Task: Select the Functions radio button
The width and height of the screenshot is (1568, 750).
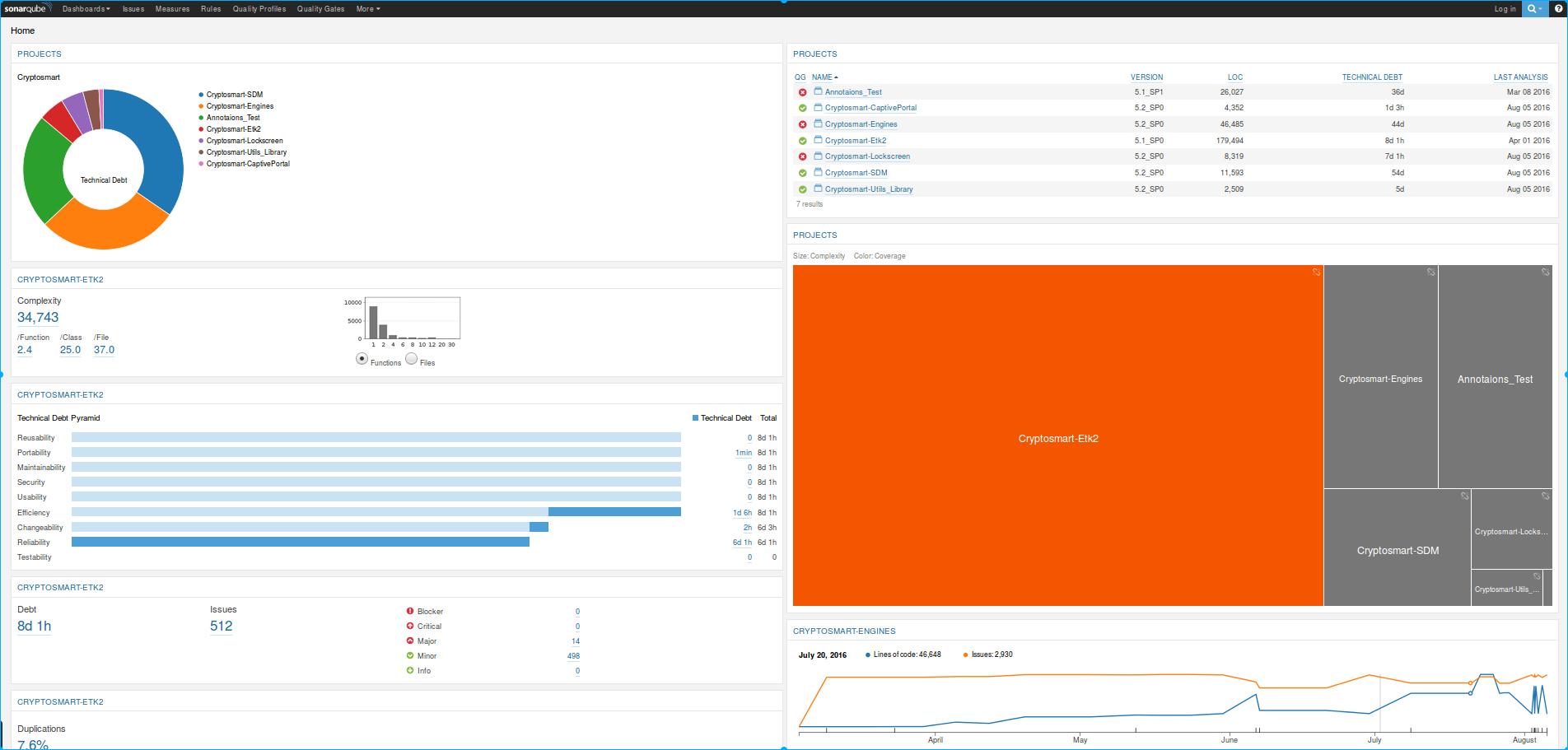Action: point(362,359)
